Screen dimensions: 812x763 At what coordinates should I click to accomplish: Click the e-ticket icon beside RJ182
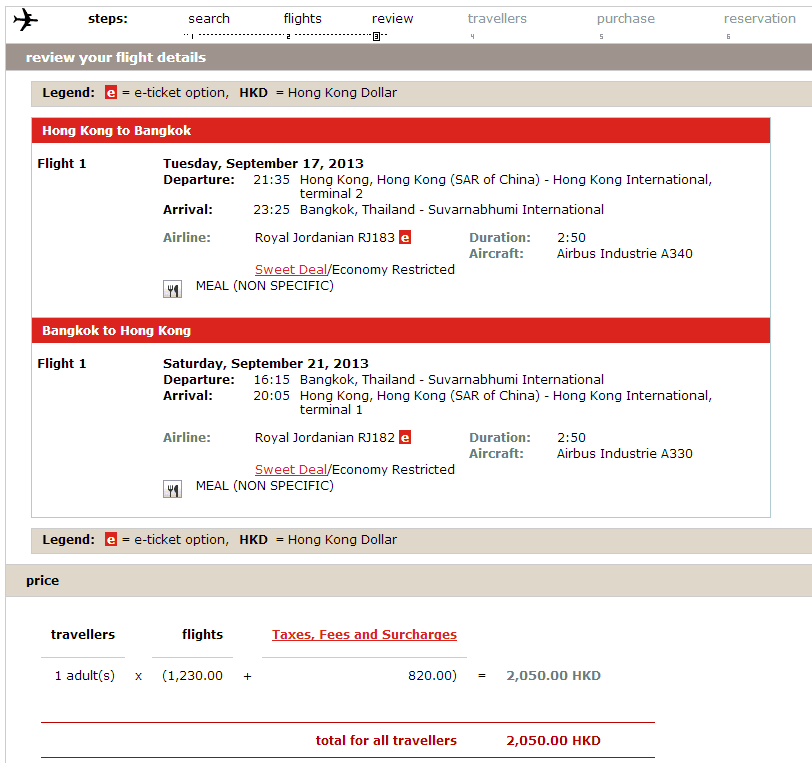[405, 438]
